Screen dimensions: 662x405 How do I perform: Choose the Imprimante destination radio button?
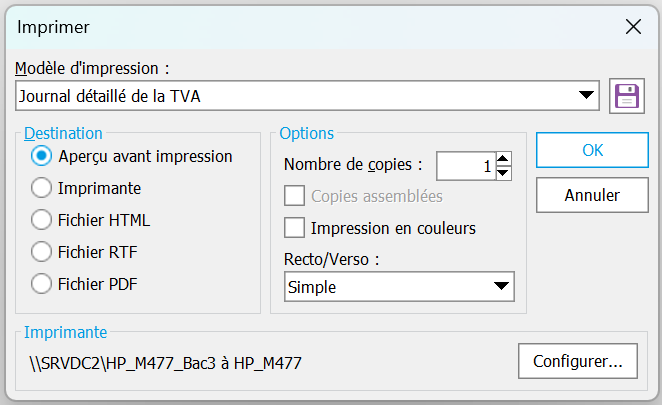click(x=42, y=187)
